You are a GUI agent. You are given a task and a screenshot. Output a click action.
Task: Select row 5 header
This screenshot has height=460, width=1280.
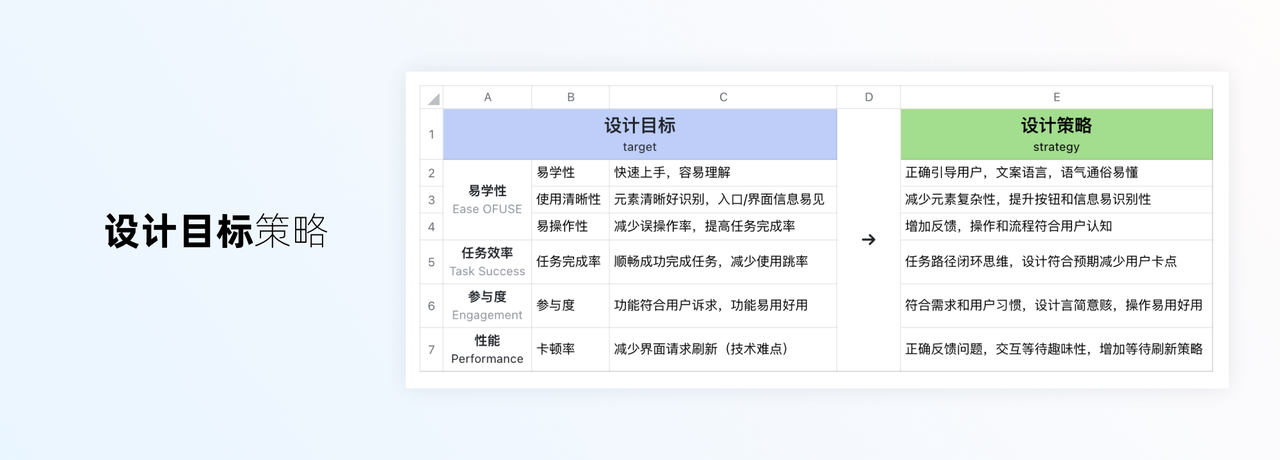pyautogui.click(x=432, y=262)
